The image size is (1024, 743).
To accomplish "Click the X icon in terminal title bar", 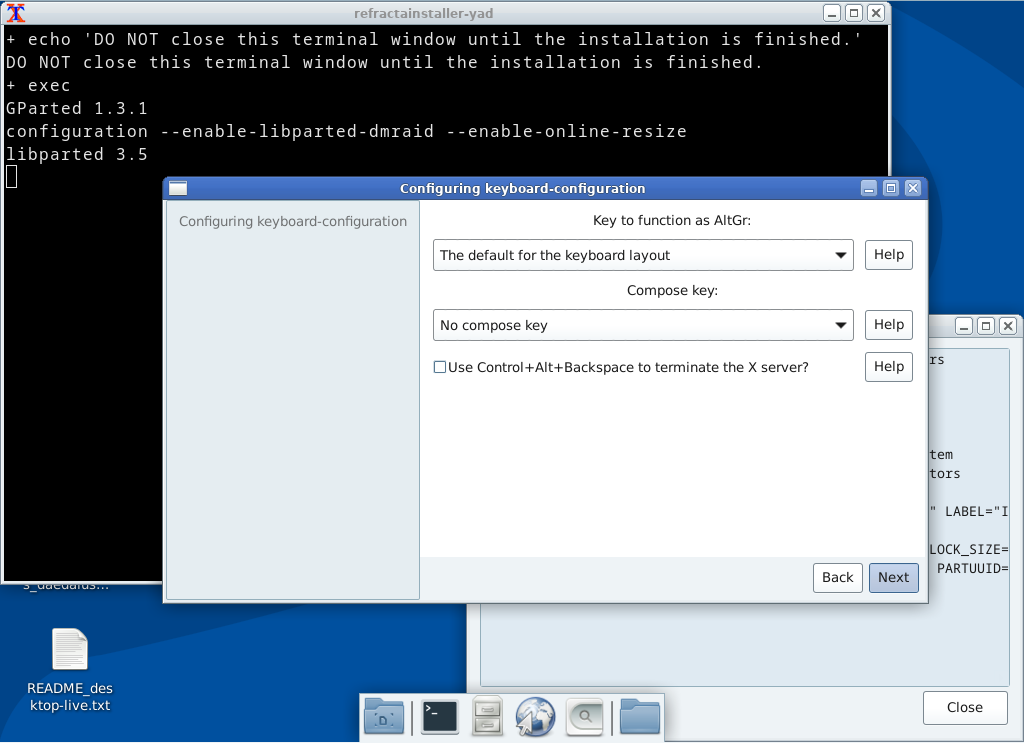I will click(16, 13).
